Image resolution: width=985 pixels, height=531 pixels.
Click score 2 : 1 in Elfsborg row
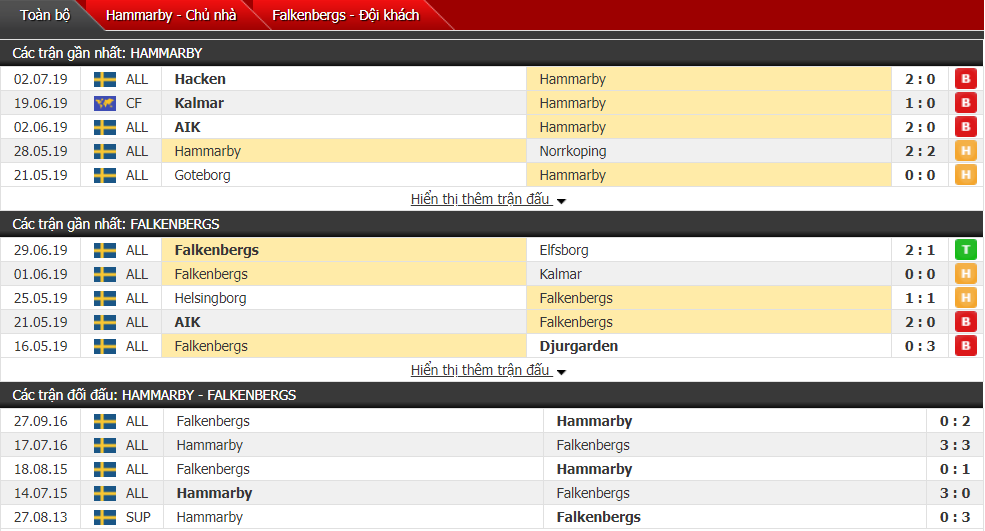click(920, 250)
